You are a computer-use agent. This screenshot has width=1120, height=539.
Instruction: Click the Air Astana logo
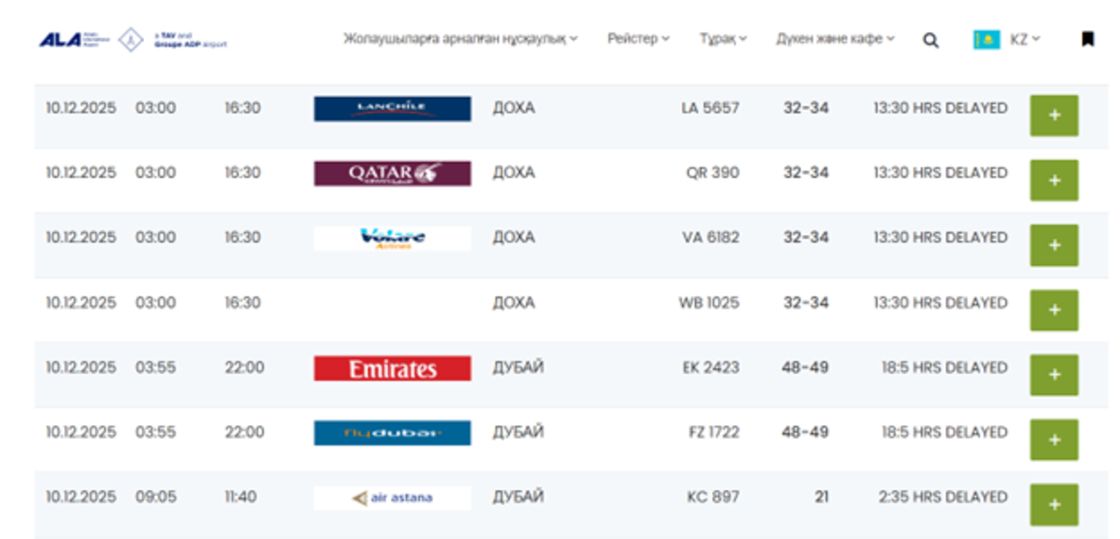(392, 497)
